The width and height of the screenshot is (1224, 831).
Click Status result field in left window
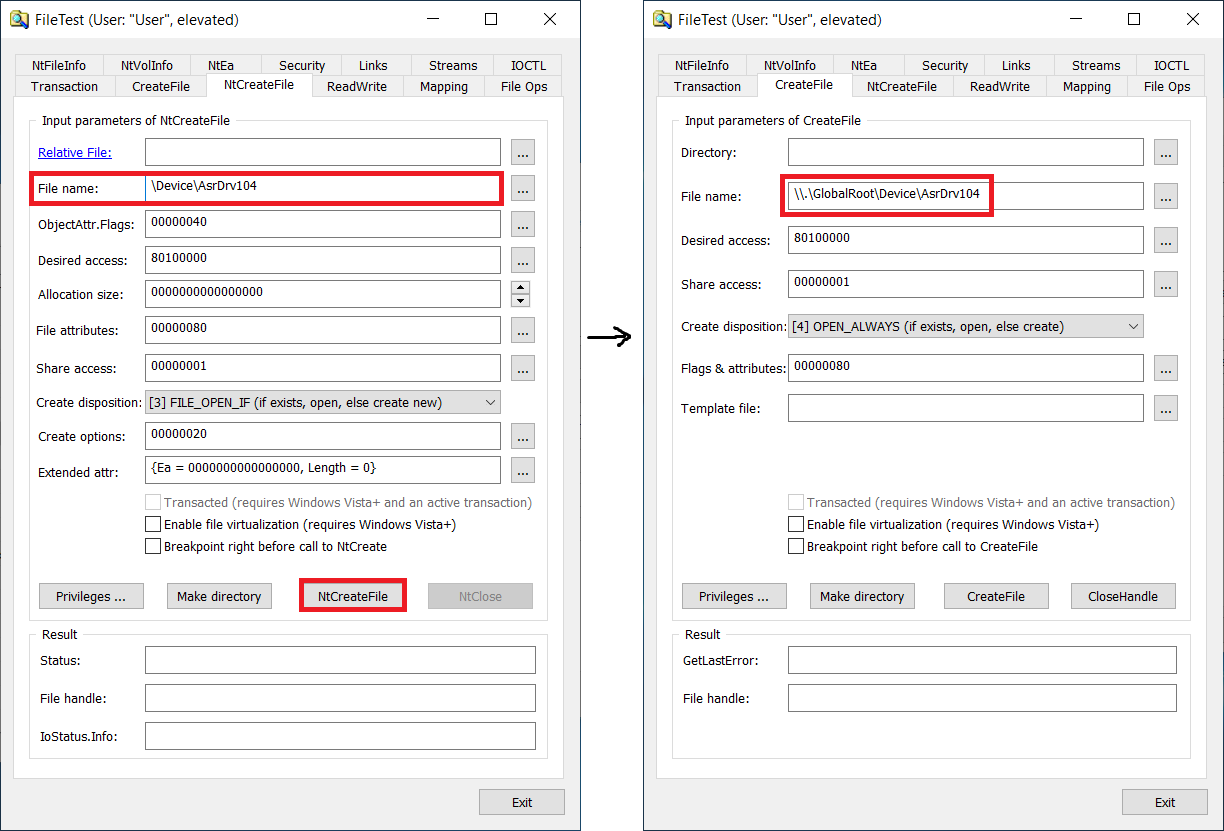pos(340,660)
